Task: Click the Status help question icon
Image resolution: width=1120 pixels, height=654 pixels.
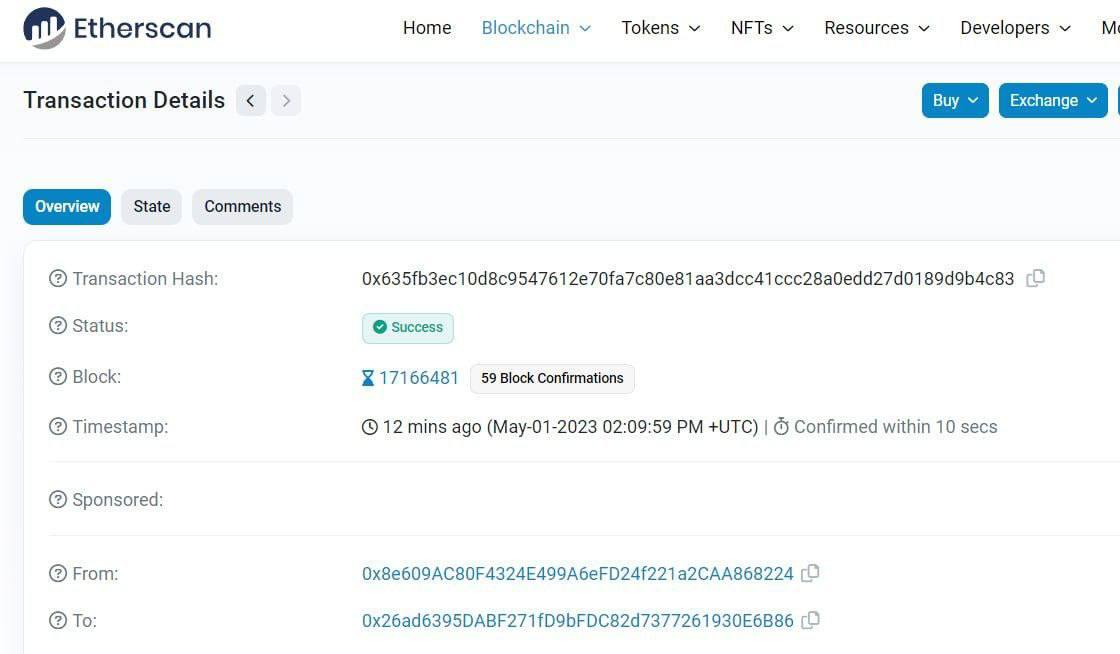Action: [58, 326]
